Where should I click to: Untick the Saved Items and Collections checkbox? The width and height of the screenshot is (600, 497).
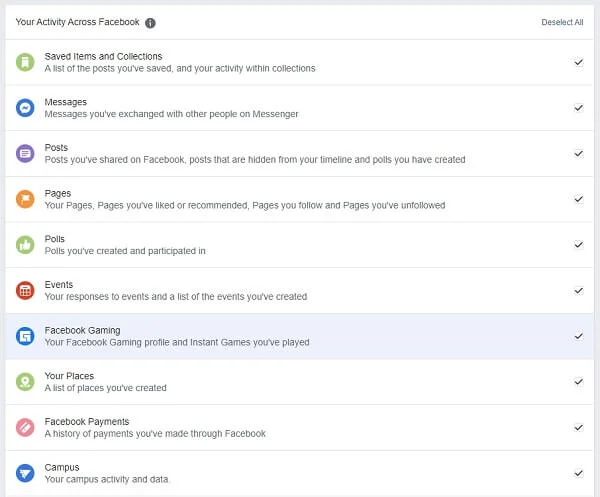(x=578, y=62)
